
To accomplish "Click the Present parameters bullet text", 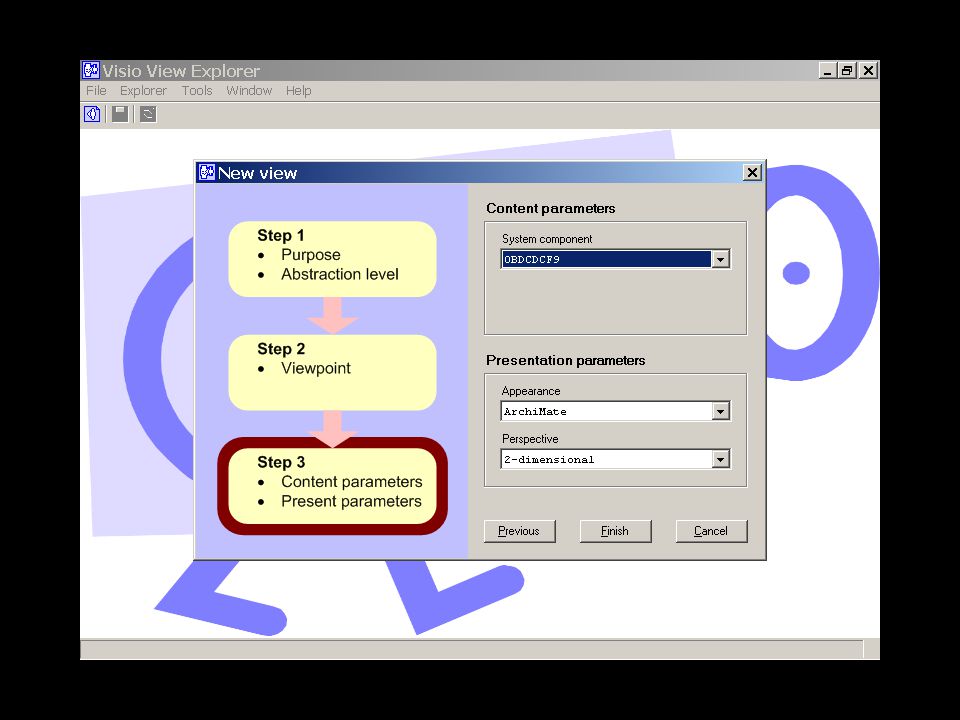I will tap(351, 501).
